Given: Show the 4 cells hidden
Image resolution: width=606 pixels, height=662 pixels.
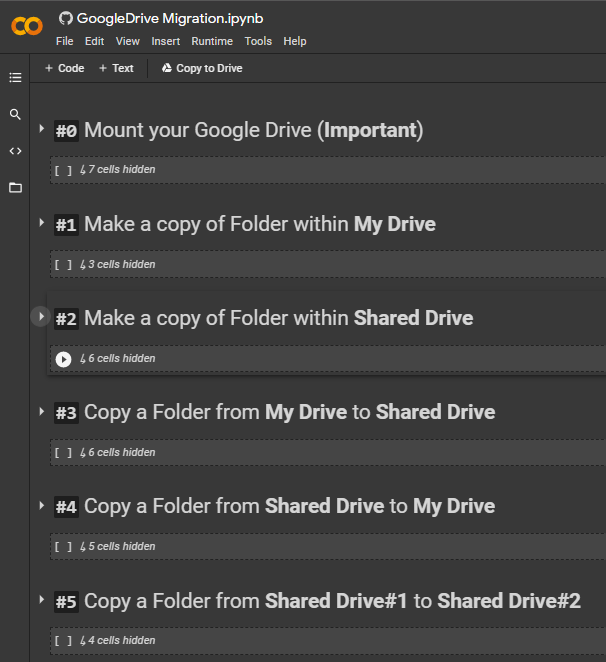Looking at the screenshot, I should pos(118,640).
